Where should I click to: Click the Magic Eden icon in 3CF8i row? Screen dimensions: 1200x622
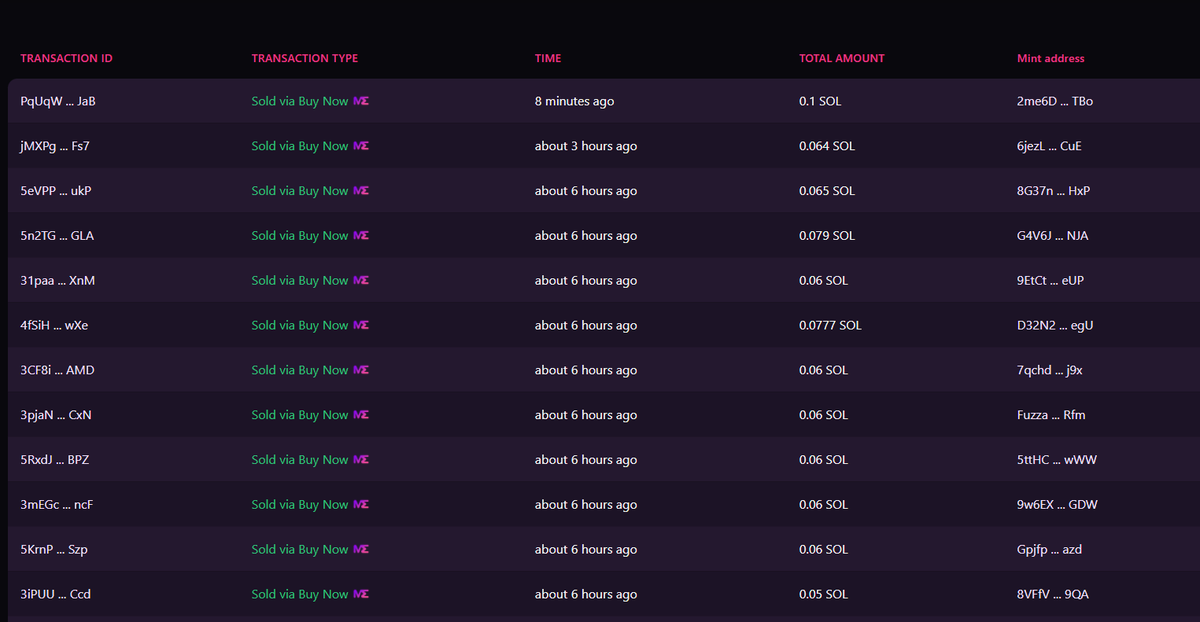pos(361,370)
